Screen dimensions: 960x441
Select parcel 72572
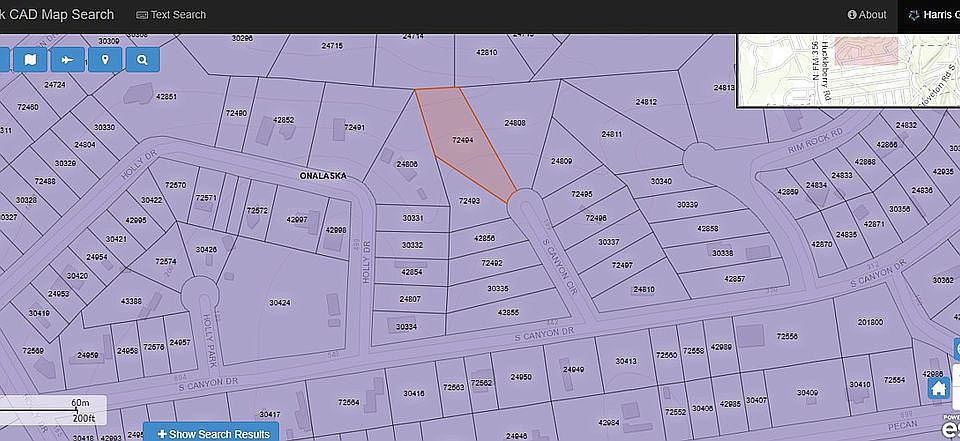(257, 211)
